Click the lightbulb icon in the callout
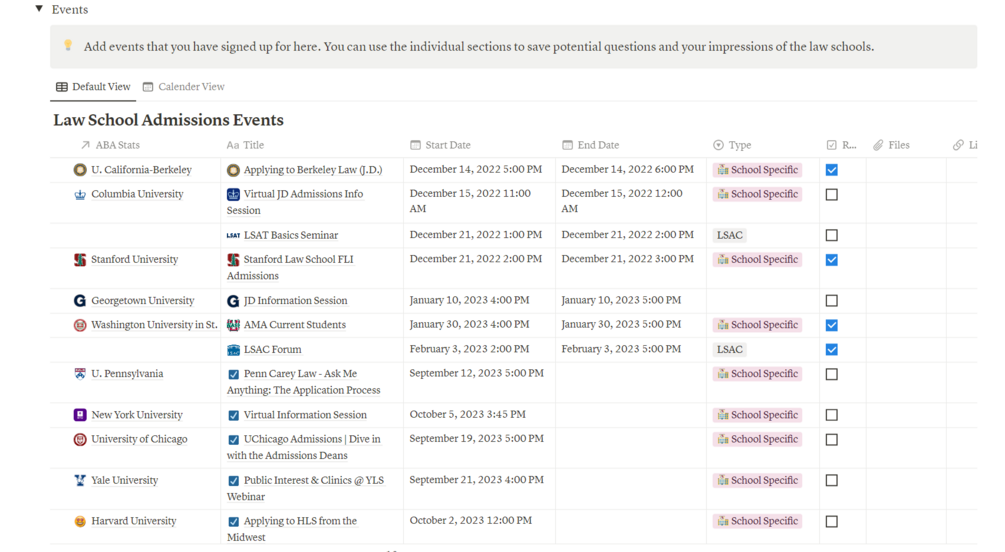The image size is (1005, 552). pos(68,46)
